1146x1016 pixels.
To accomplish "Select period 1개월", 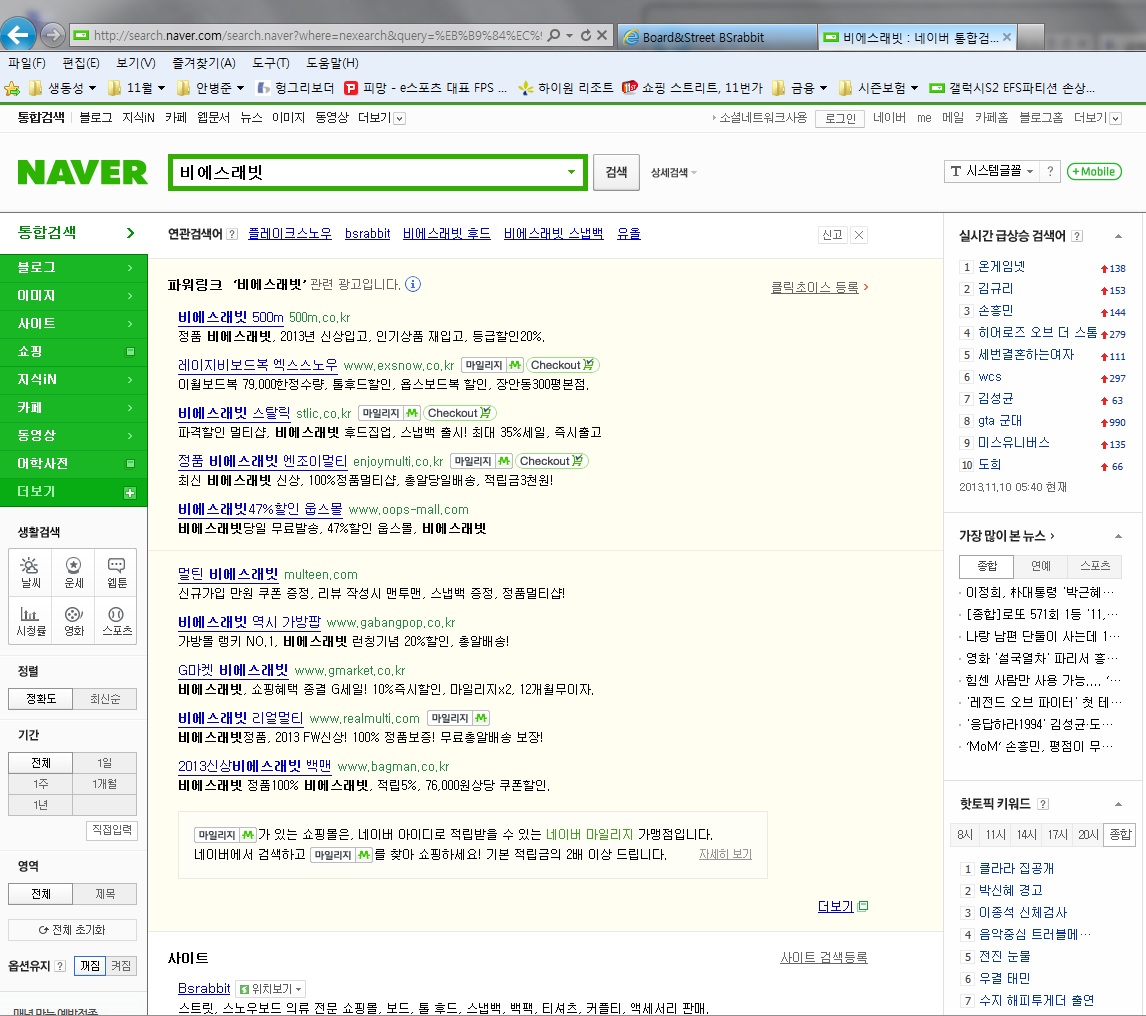I will 105,784.
